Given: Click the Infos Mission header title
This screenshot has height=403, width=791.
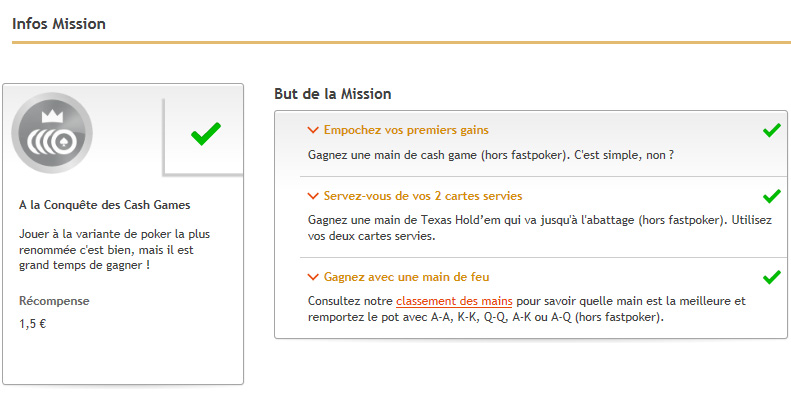Looking at the screenshot, I should (59, 24).
